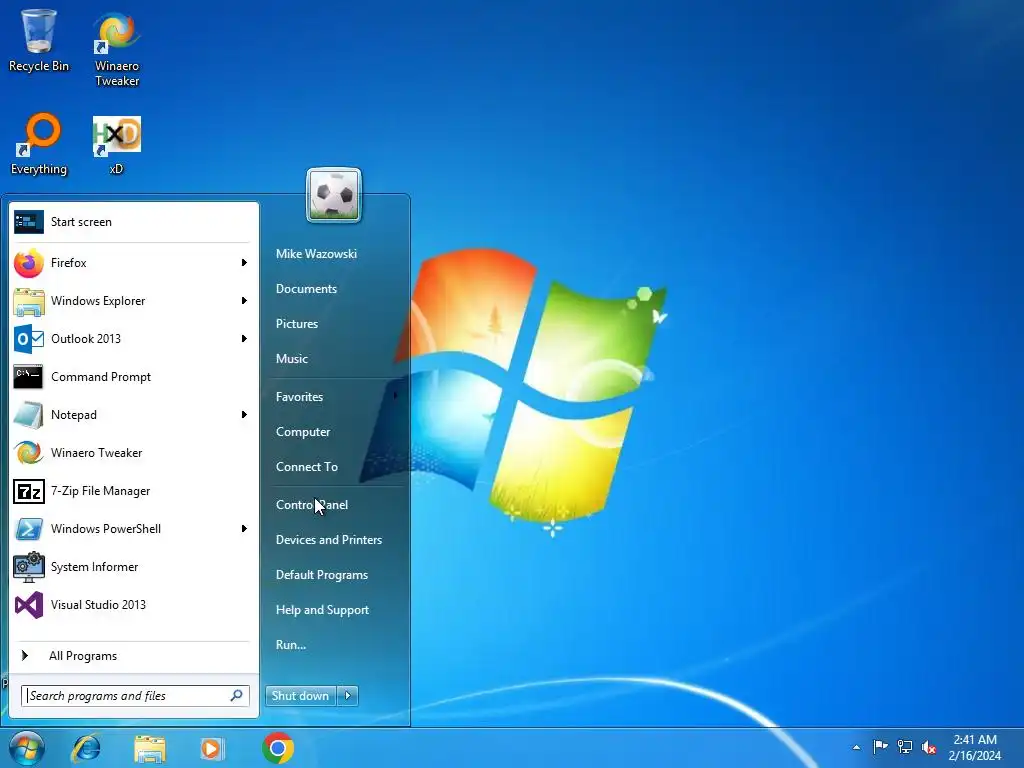1024x768 pixels.
Task: Show All Programs list
Action: 134,656
